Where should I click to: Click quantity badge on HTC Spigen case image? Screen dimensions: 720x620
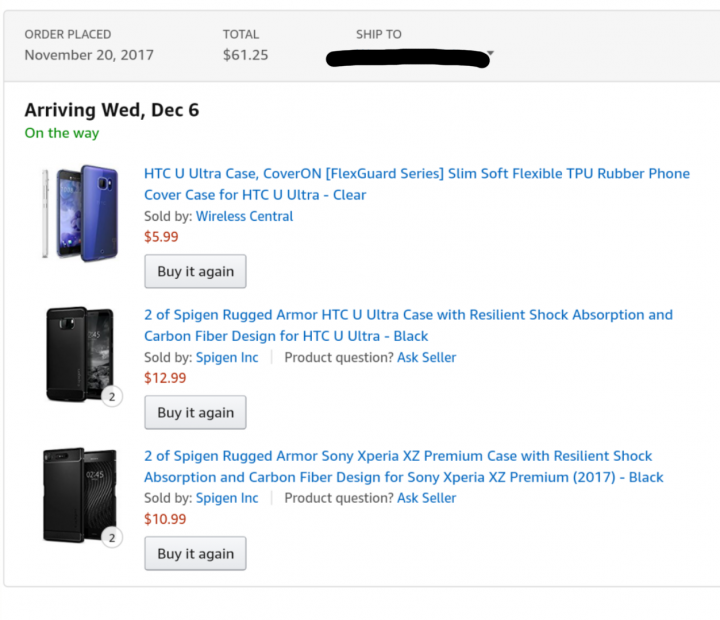pyautogui.click(x=112, y=397)
